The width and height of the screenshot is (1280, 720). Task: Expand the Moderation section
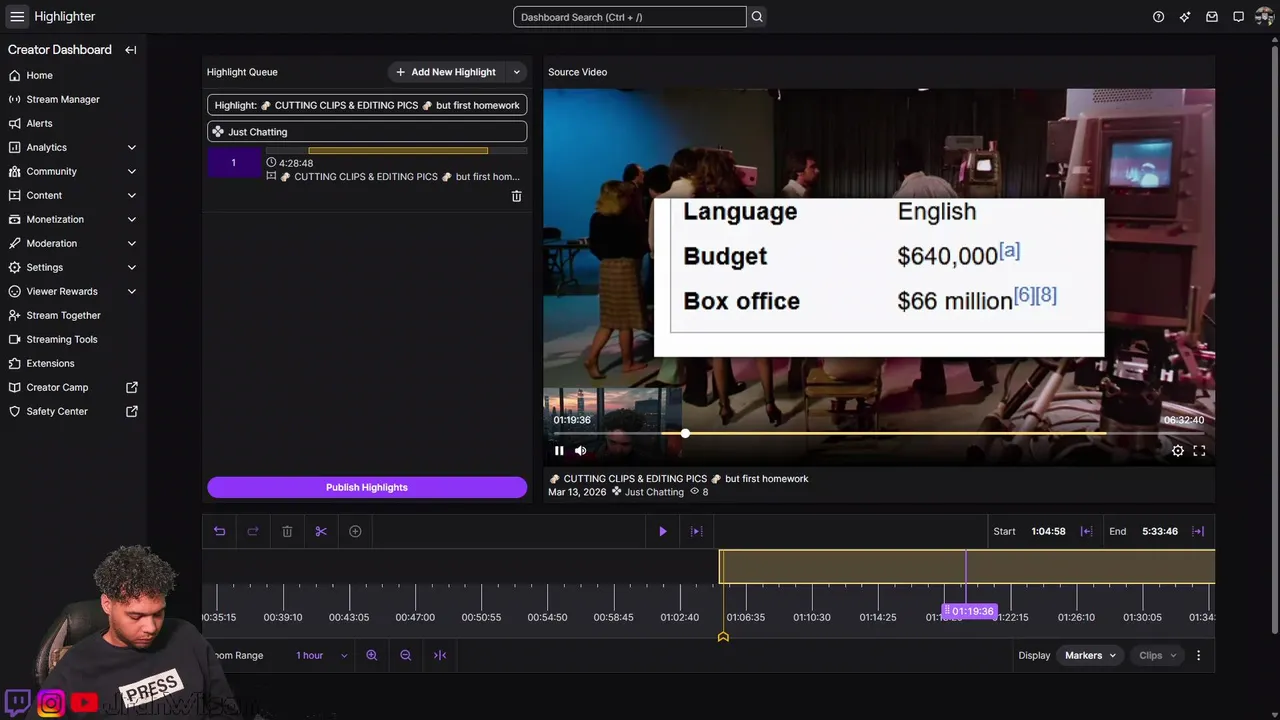click(x=132, y=243)
